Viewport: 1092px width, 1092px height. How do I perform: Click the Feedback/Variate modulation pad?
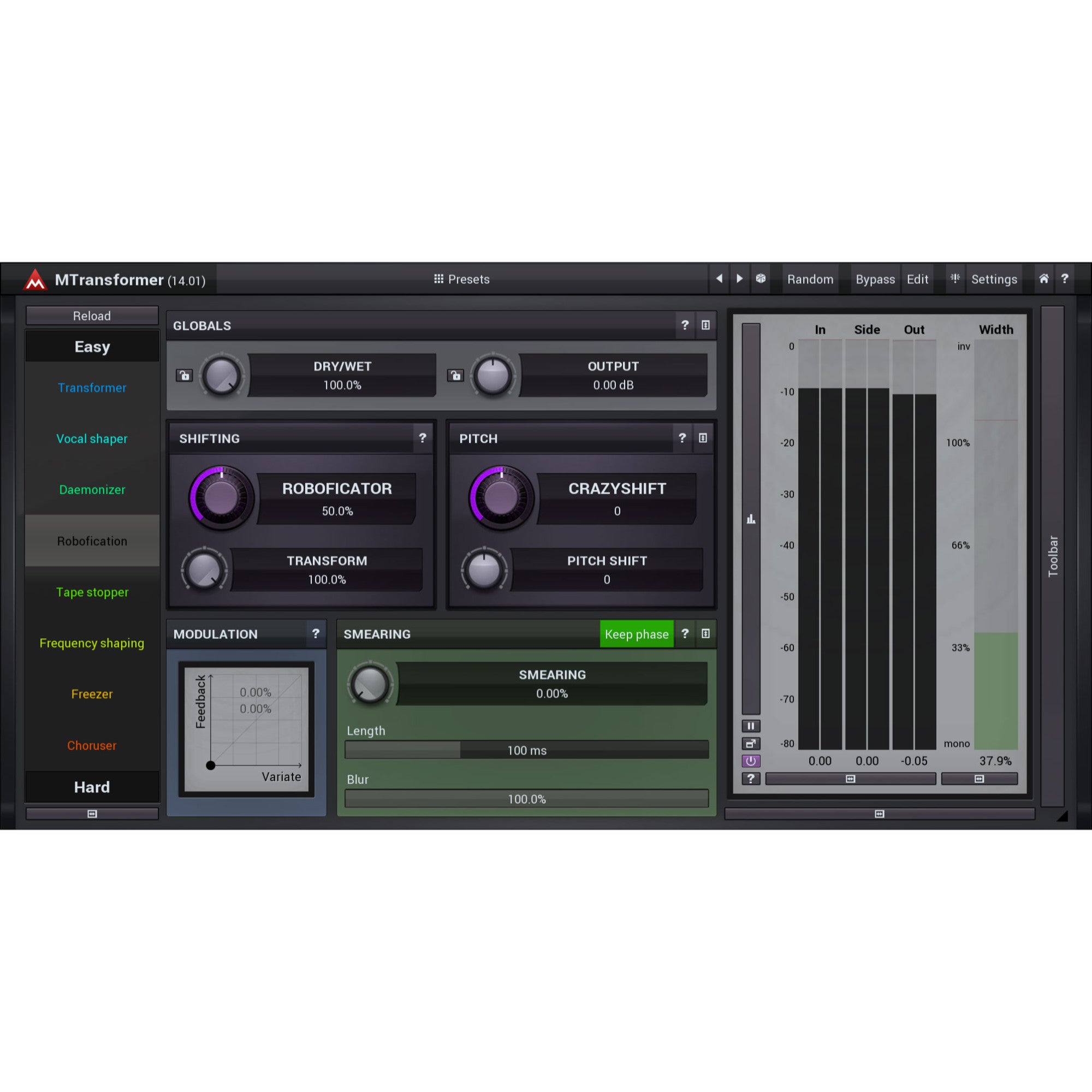tap(246, 729)
